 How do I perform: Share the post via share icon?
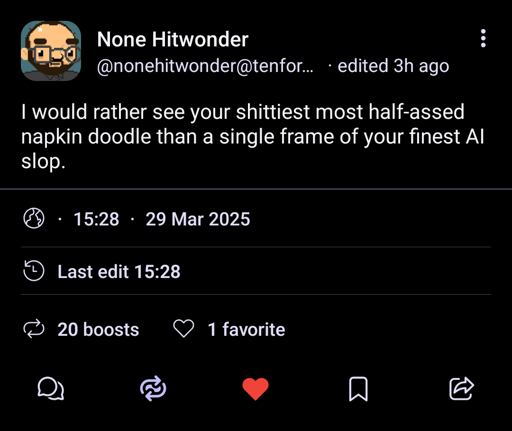(x=461, y=388)
